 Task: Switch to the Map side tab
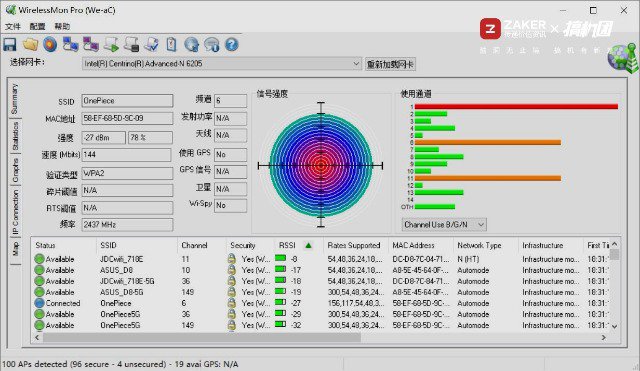coord(15,249)
